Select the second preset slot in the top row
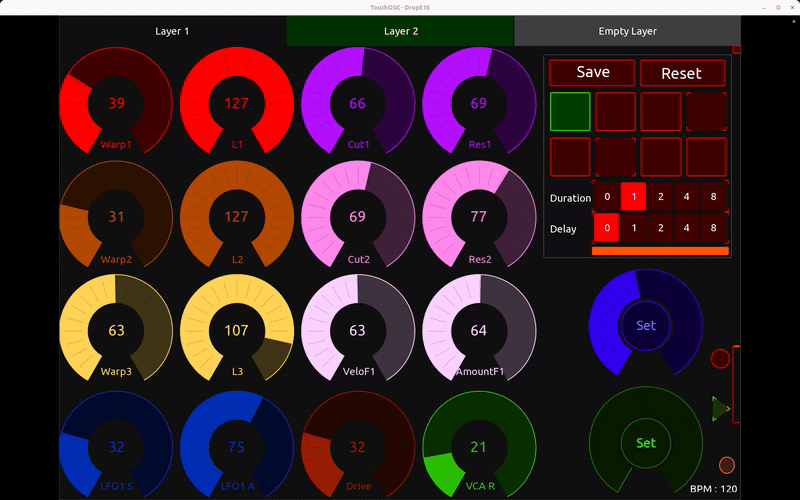This screenshot has height=500, width=800. [616, 111]
